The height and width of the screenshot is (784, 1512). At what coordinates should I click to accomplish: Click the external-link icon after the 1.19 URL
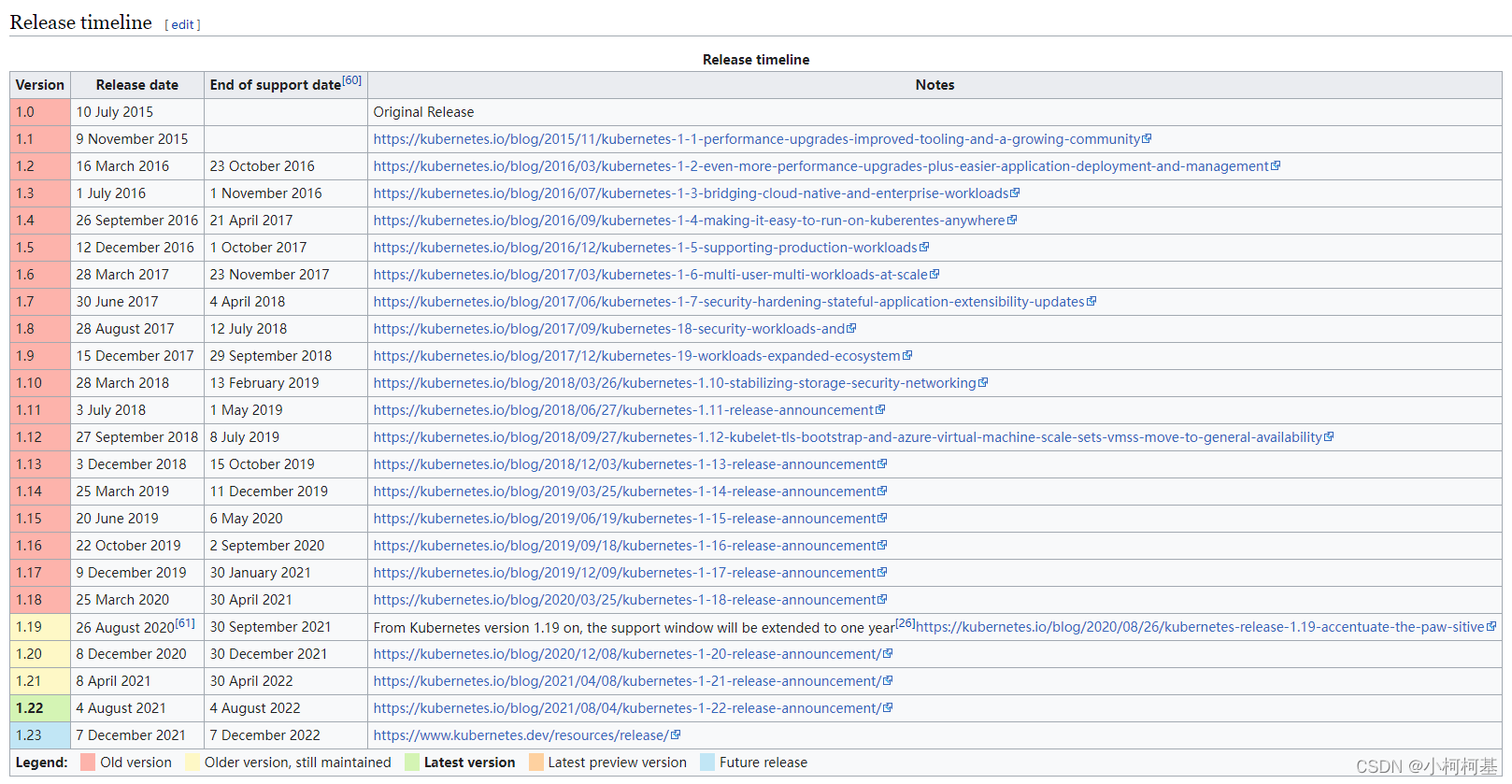point(1491,627)
